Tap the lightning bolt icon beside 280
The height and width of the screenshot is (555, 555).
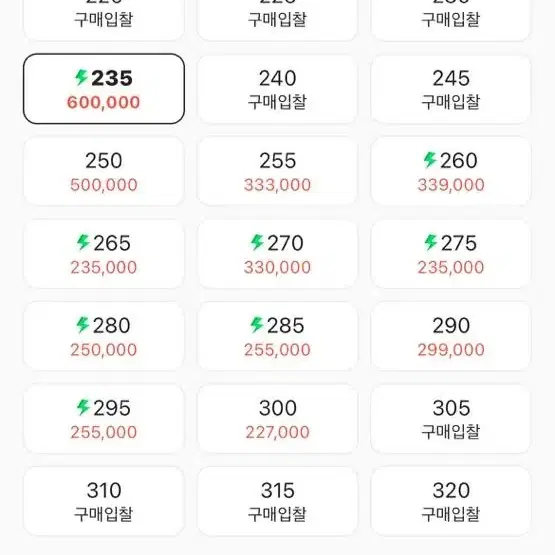pyautogui.click(x=82, y=325)
